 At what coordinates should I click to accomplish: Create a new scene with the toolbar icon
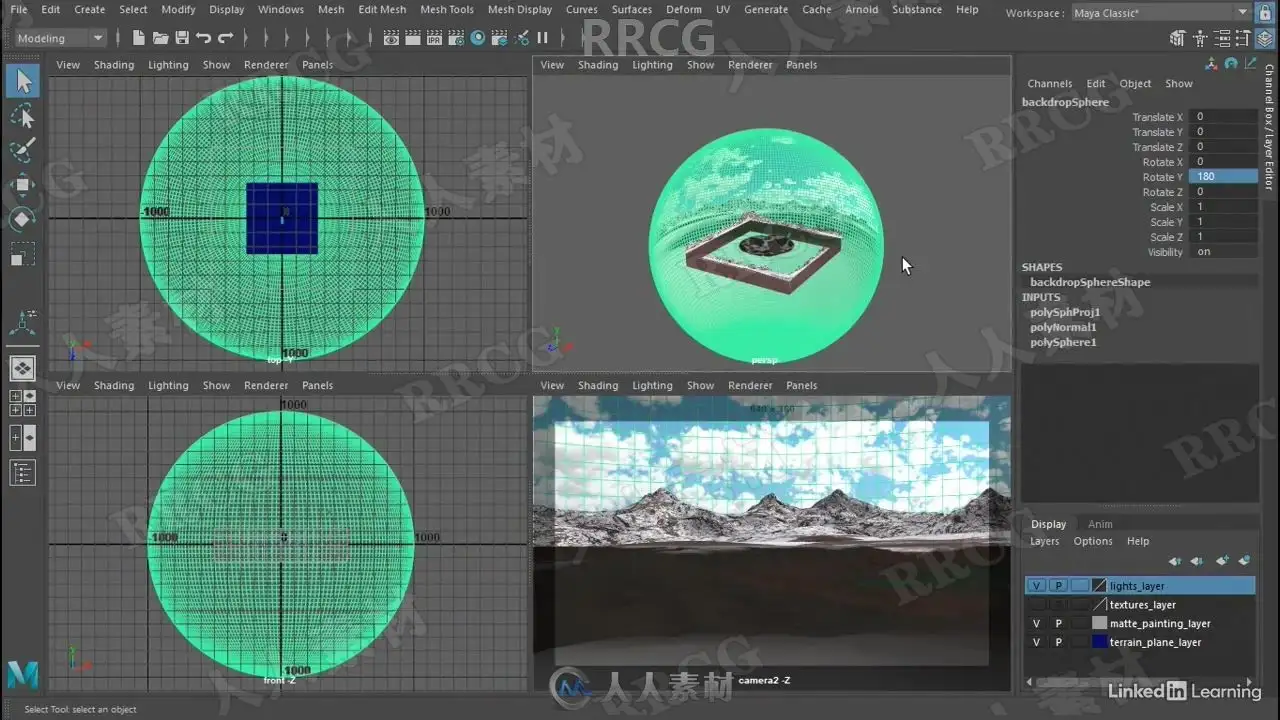pyautogui.click(x=138, y=38)
